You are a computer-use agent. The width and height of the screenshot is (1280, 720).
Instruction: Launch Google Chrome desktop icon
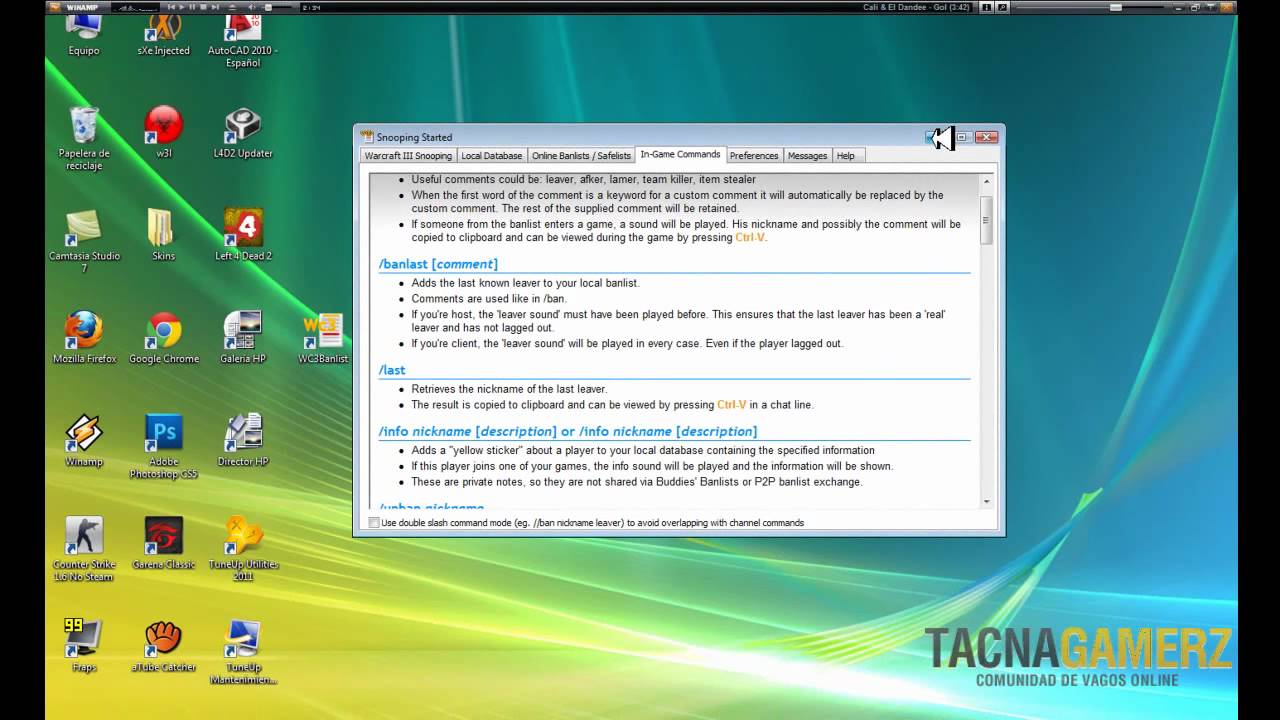tap(163, 338)
